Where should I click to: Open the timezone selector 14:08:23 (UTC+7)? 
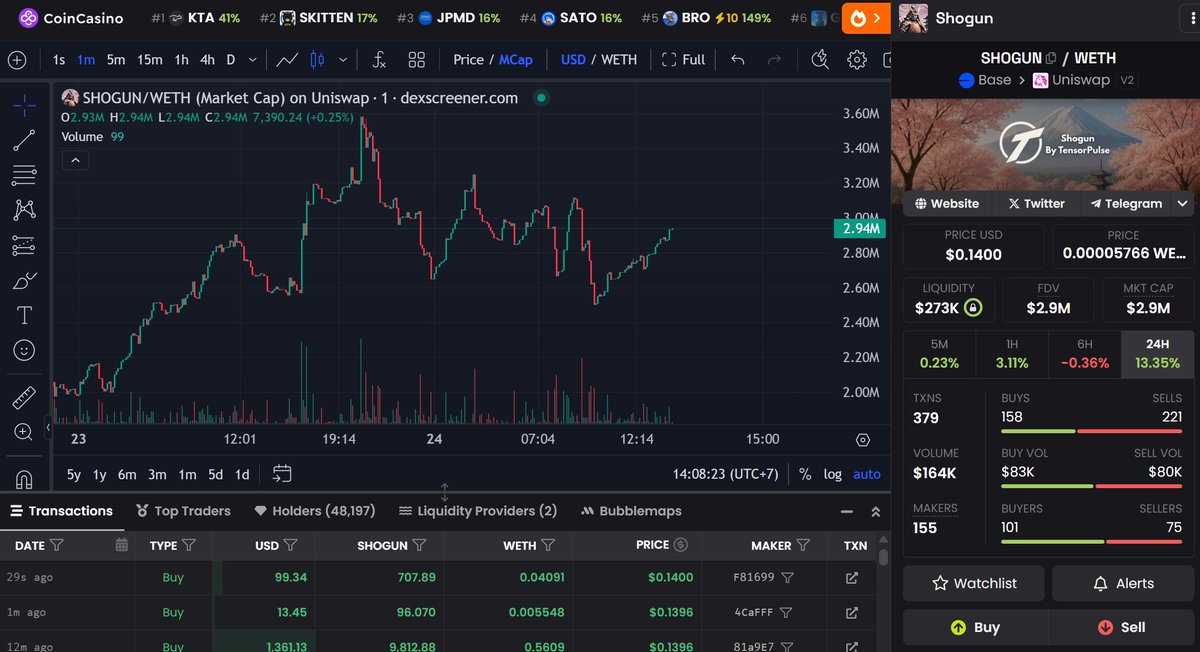(x=725, y=474)
